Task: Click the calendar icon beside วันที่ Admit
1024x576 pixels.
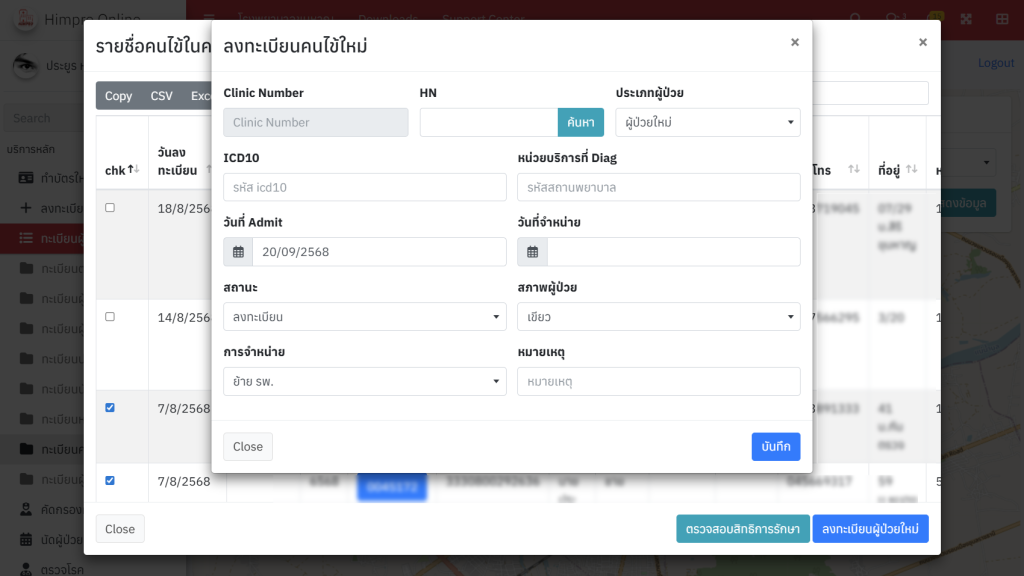Action: (x=238, y=252)
